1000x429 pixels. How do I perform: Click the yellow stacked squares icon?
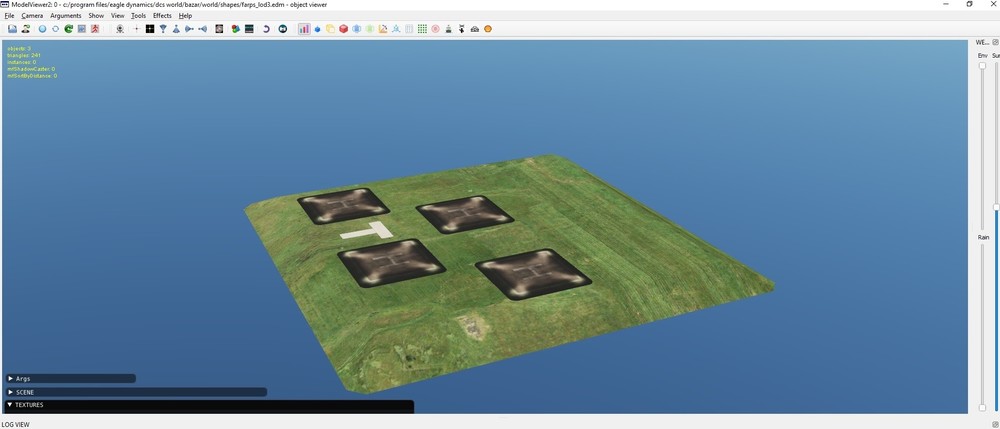(x=330, y=29)
